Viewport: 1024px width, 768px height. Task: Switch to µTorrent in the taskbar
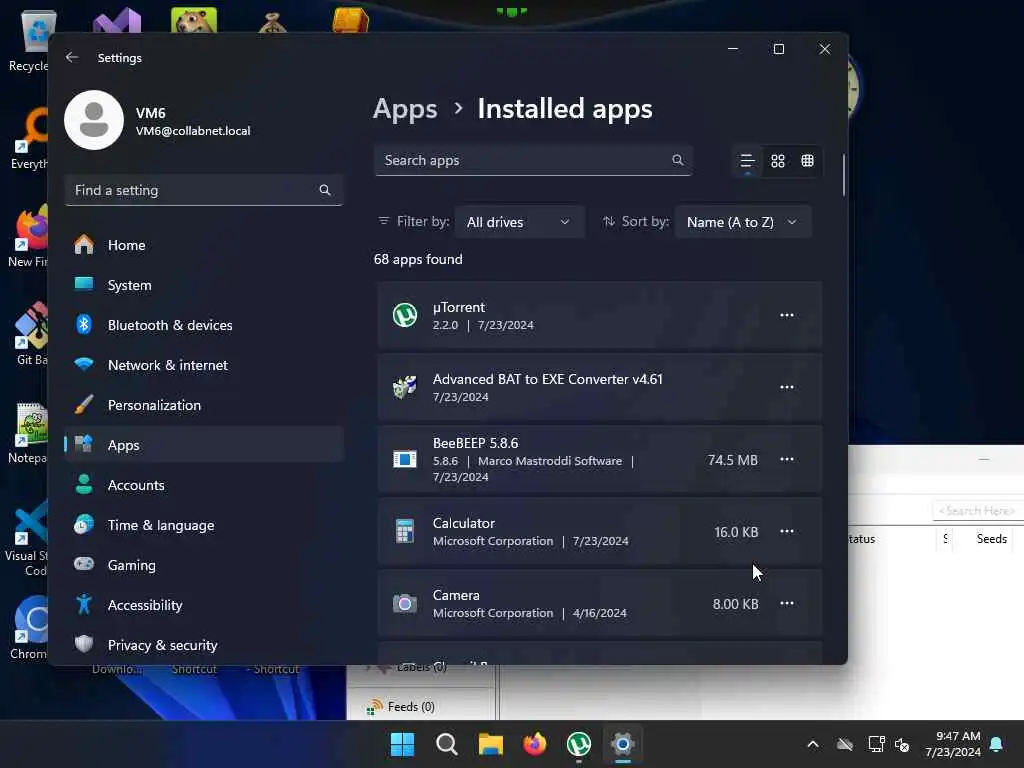(x=579, y=744)
